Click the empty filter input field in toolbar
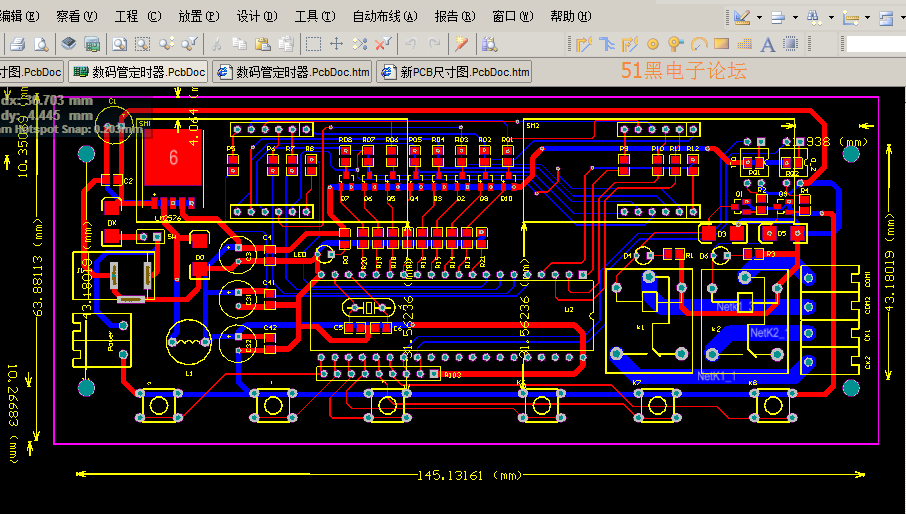The height and width of the screenshot is (514, 906). click(x=875, y=44)
